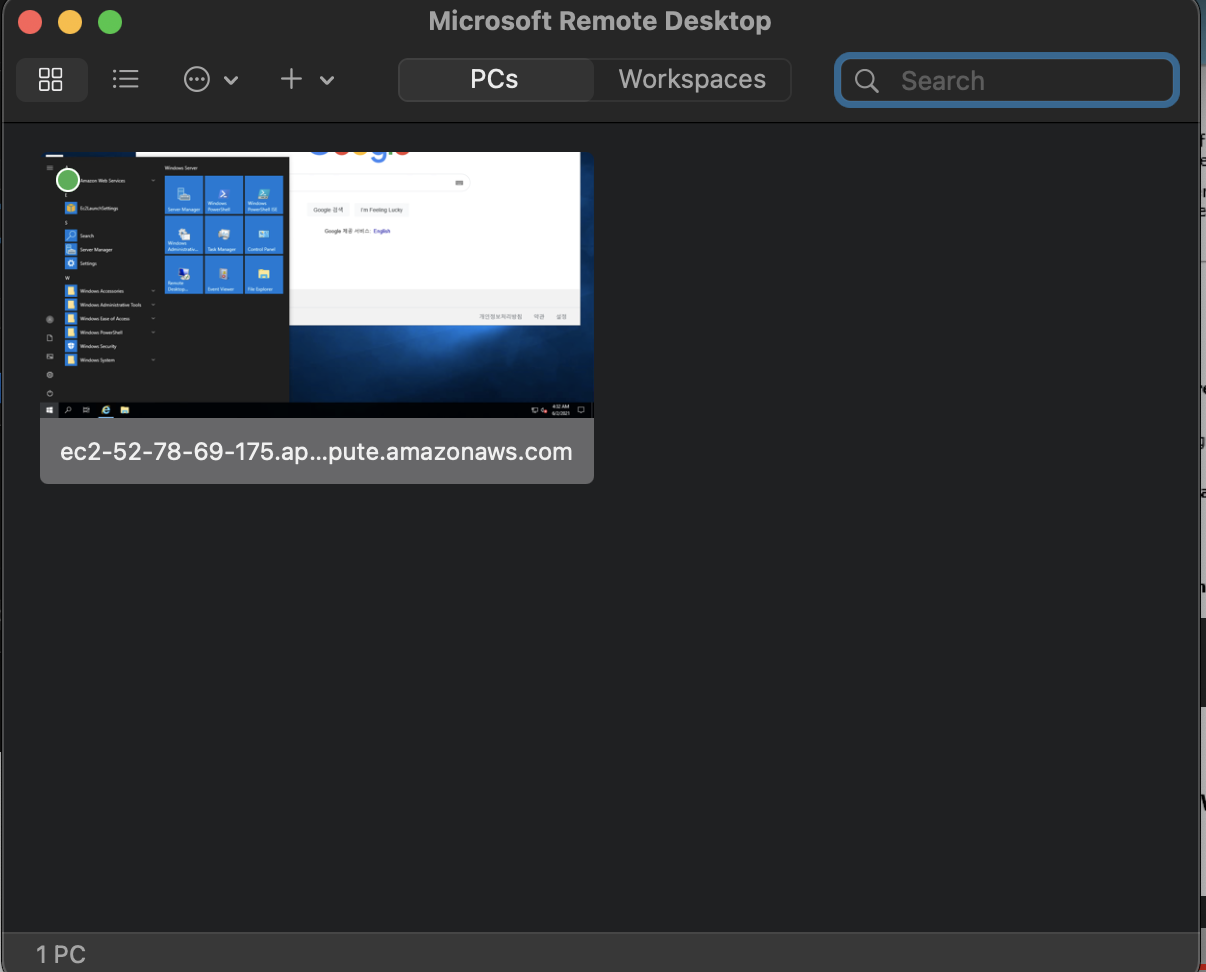The image size is (1206, 972).
Task: Select the PCs tab
Action: [495, 80]
